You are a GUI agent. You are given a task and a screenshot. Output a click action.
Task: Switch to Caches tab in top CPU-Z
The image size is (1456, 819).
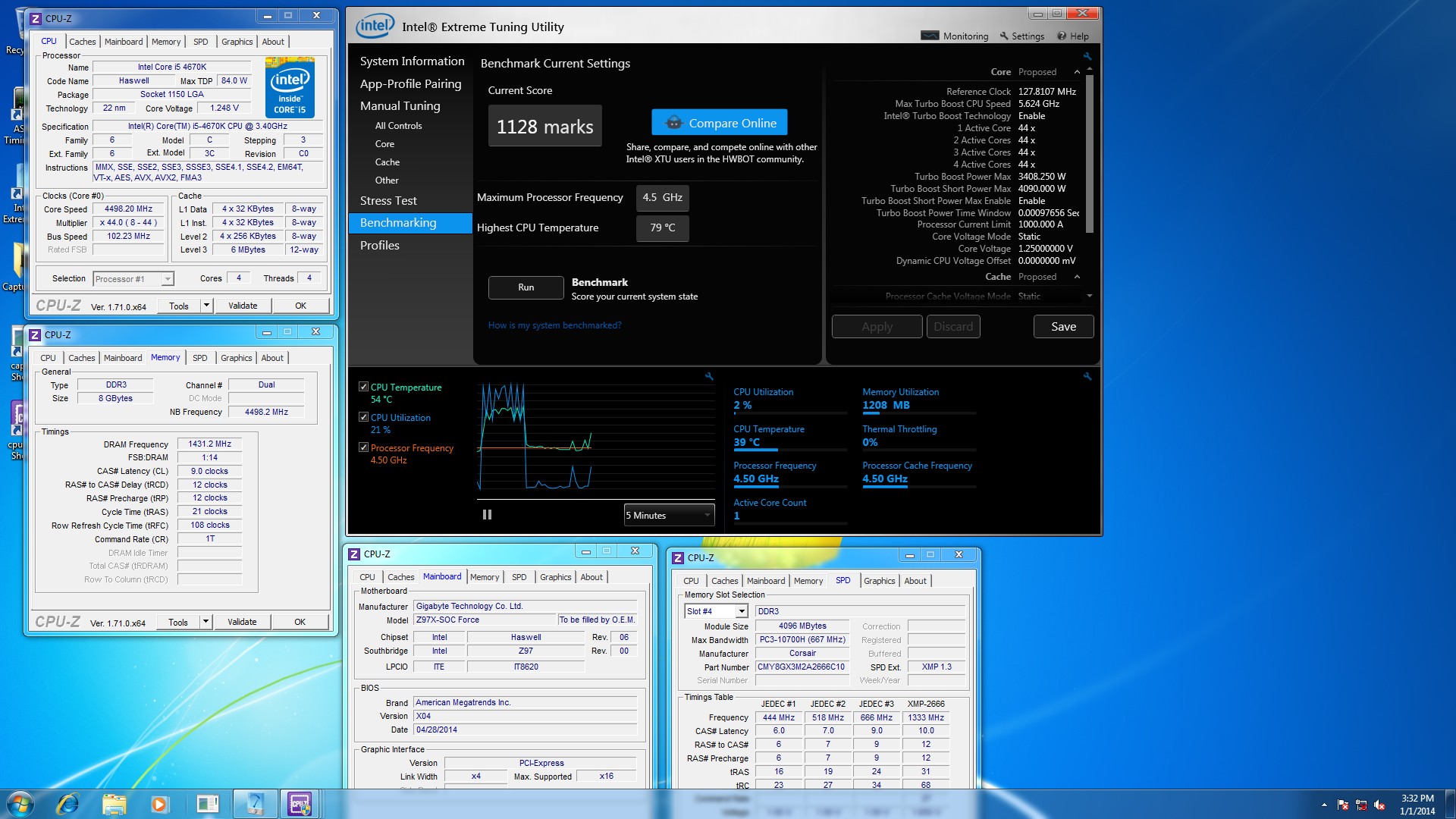click(x=82, y=42)
